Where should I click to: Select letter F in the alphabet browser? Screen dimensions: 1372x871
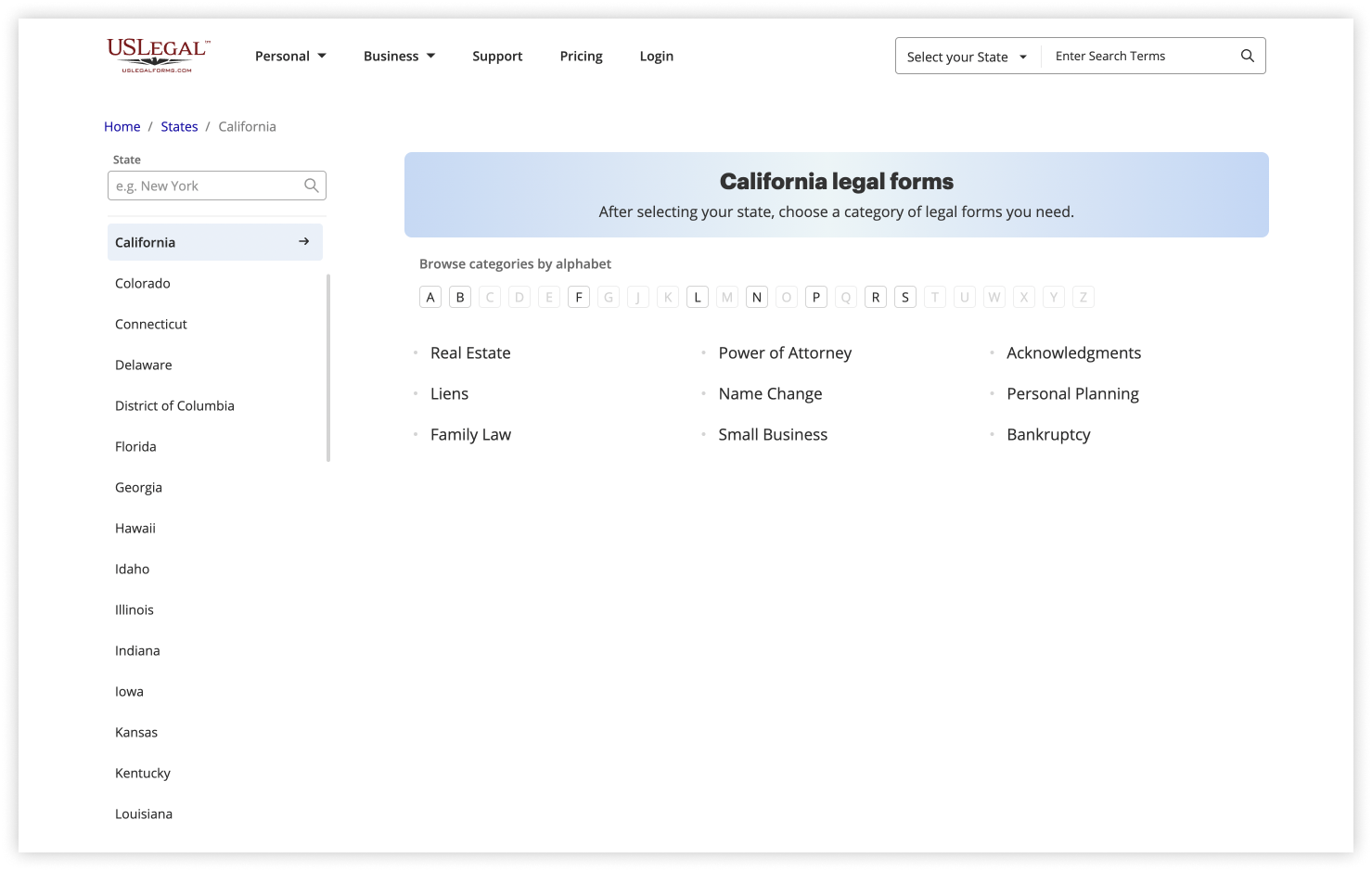pos(579,296)
